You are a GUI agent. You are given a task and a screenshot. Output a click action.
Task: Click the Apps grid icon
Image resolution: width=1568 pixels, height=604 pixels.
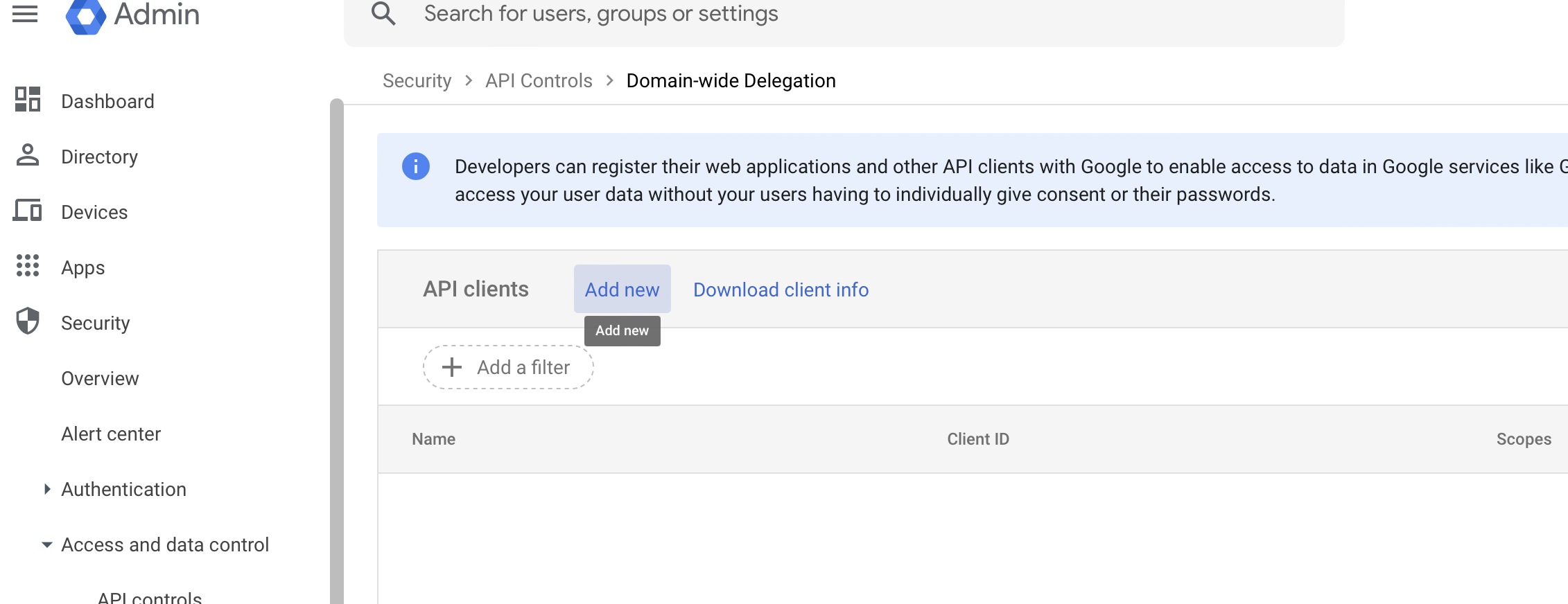pos(28,266)
